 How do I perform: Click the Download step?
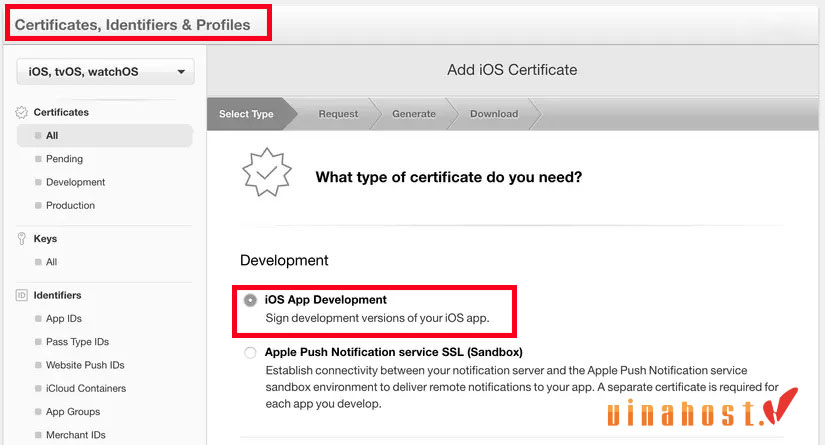494,114
